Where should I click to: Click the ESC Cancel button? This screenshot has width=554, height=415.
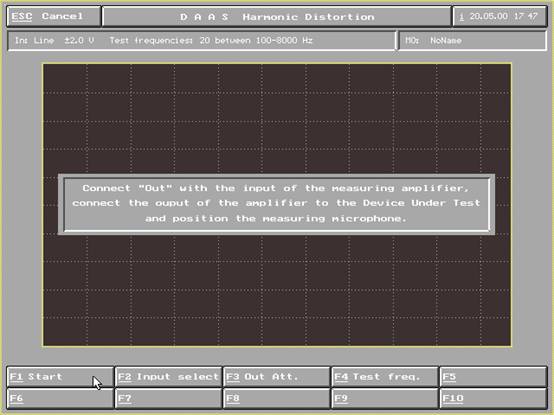(x=54, y=16)
